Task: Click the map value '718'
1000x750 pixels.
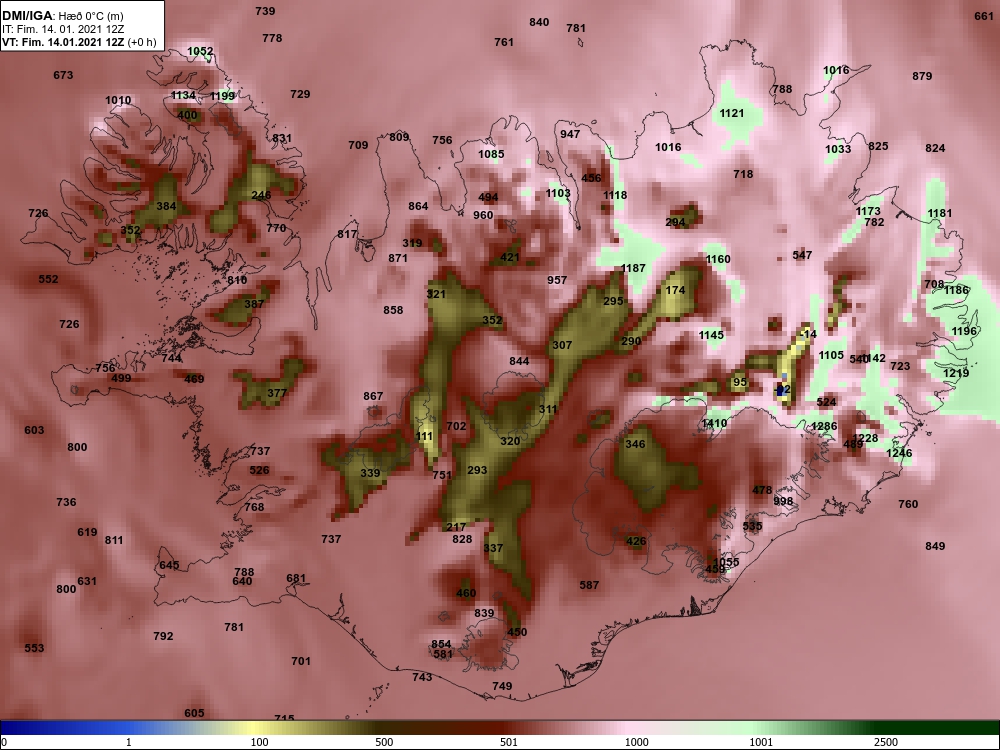Action: click(x=743, y=174)
